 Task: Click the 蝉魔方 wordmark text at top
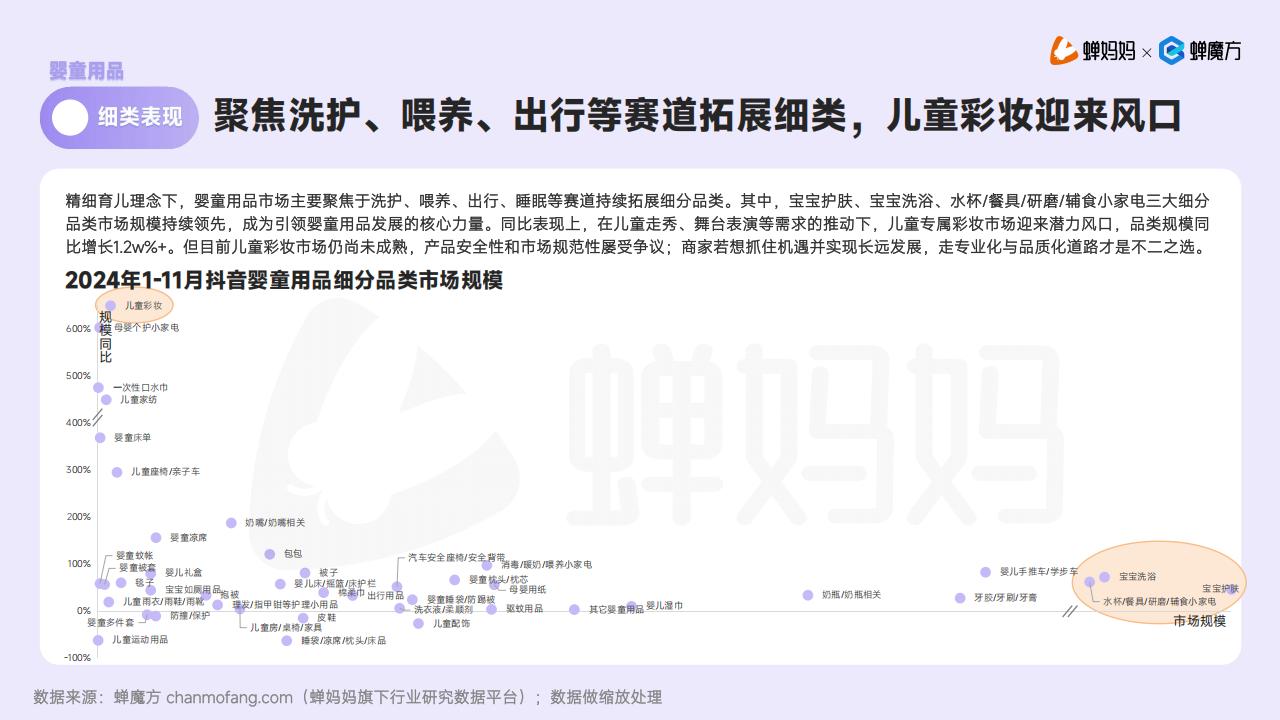click(1215, 51)
